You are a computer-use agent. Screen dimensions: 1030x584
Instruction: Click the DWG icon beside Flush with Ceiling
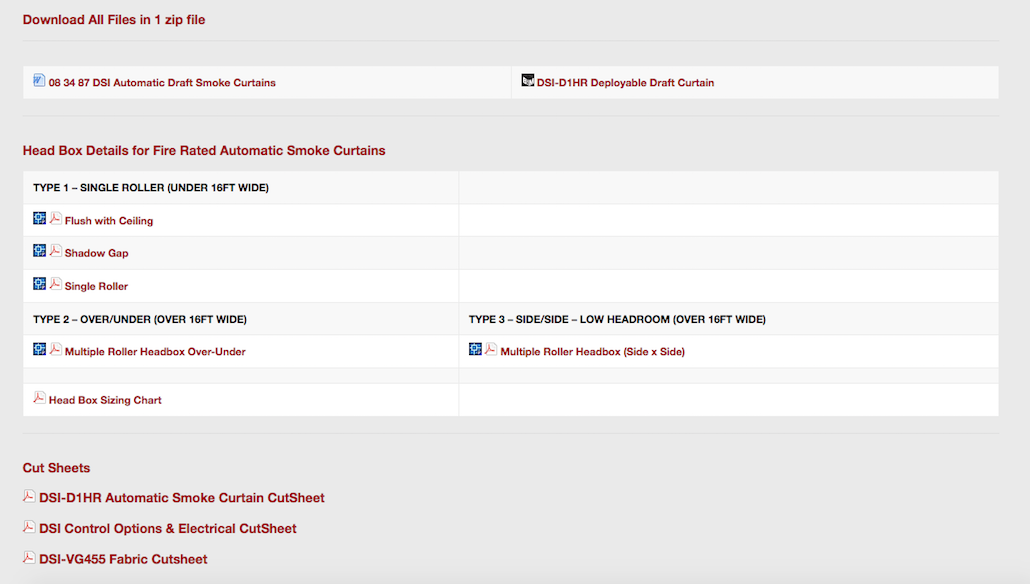click(40, 218)
